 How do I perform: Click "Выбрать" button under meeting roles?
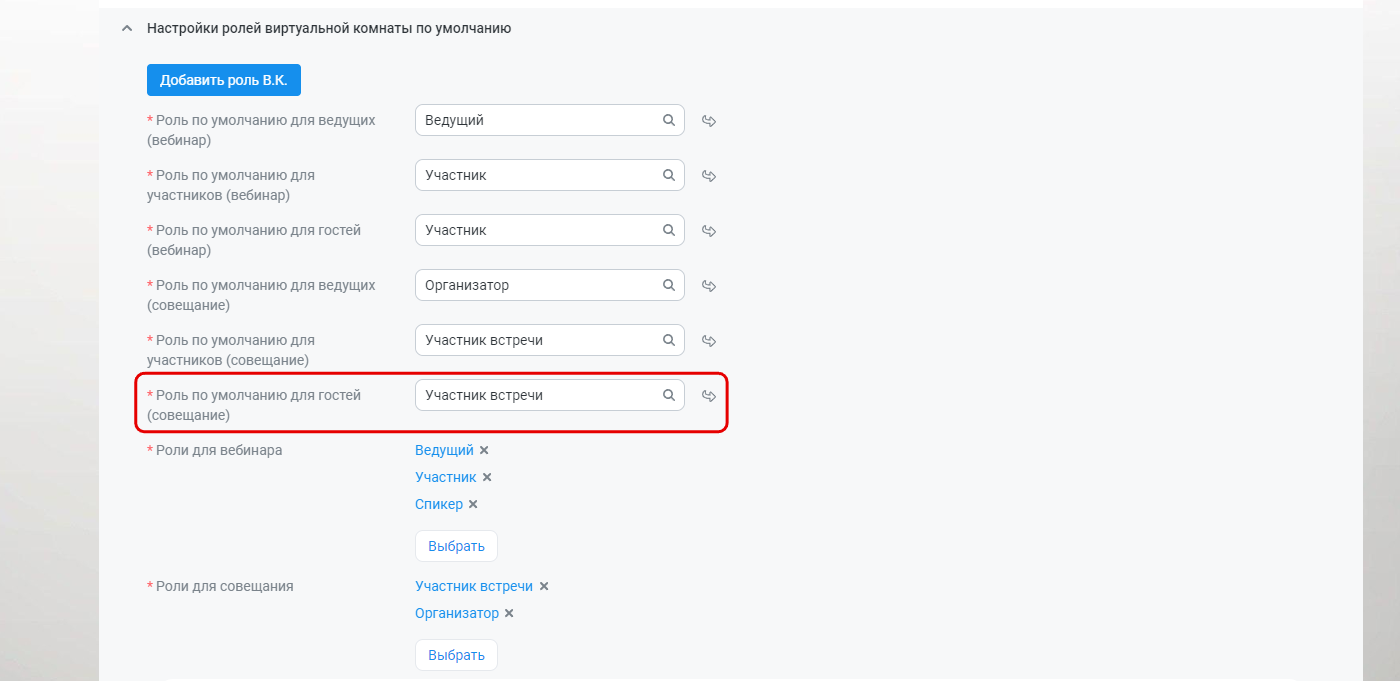click(456, 655)
